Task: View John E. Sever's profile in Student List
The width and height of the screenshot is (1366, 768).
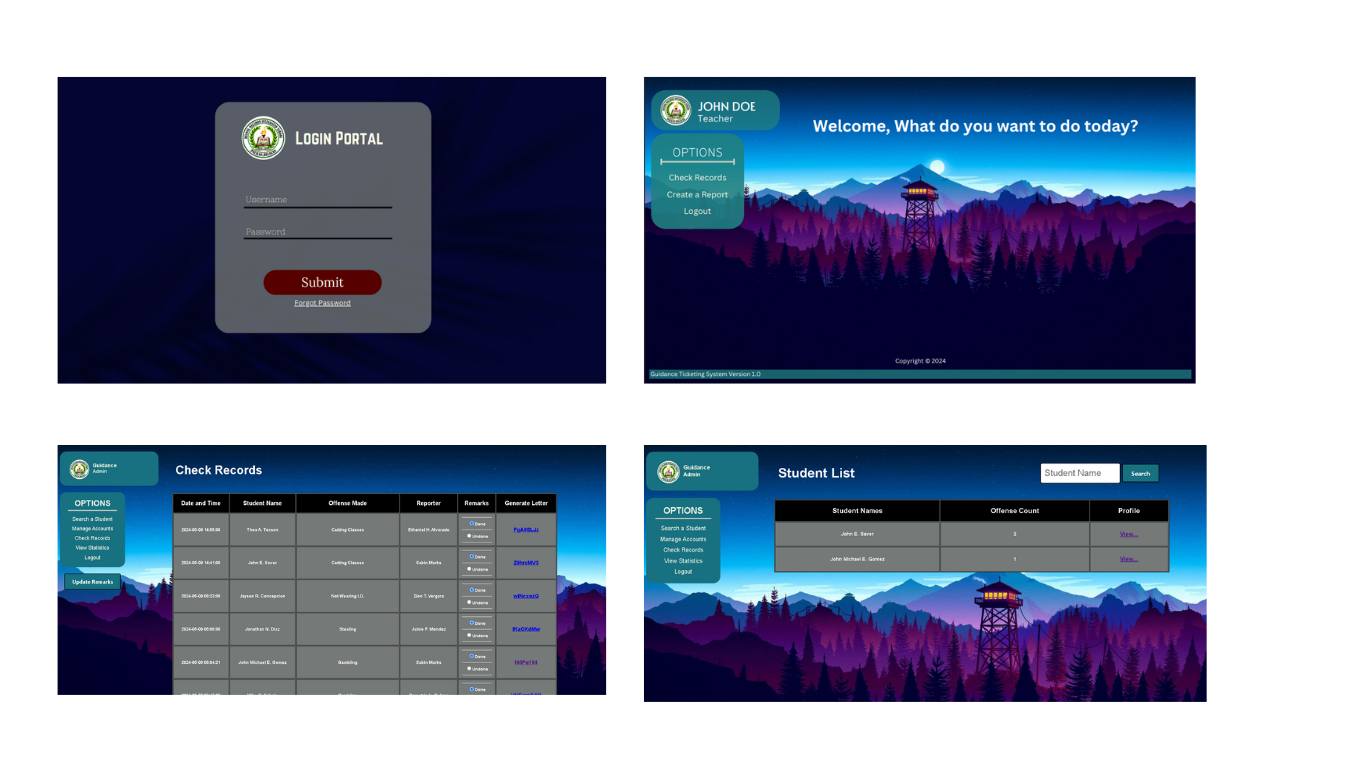Action: (x=1129, y=534)
